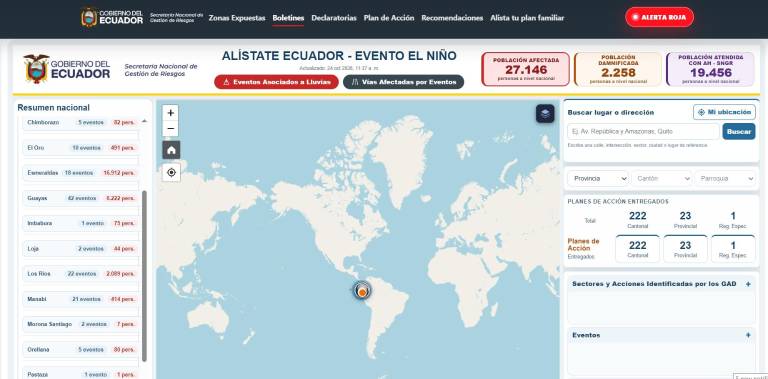Click the Alerta Roja button
Screen dimensions: 768x379
pyautogui.click(x=659, y=17)
